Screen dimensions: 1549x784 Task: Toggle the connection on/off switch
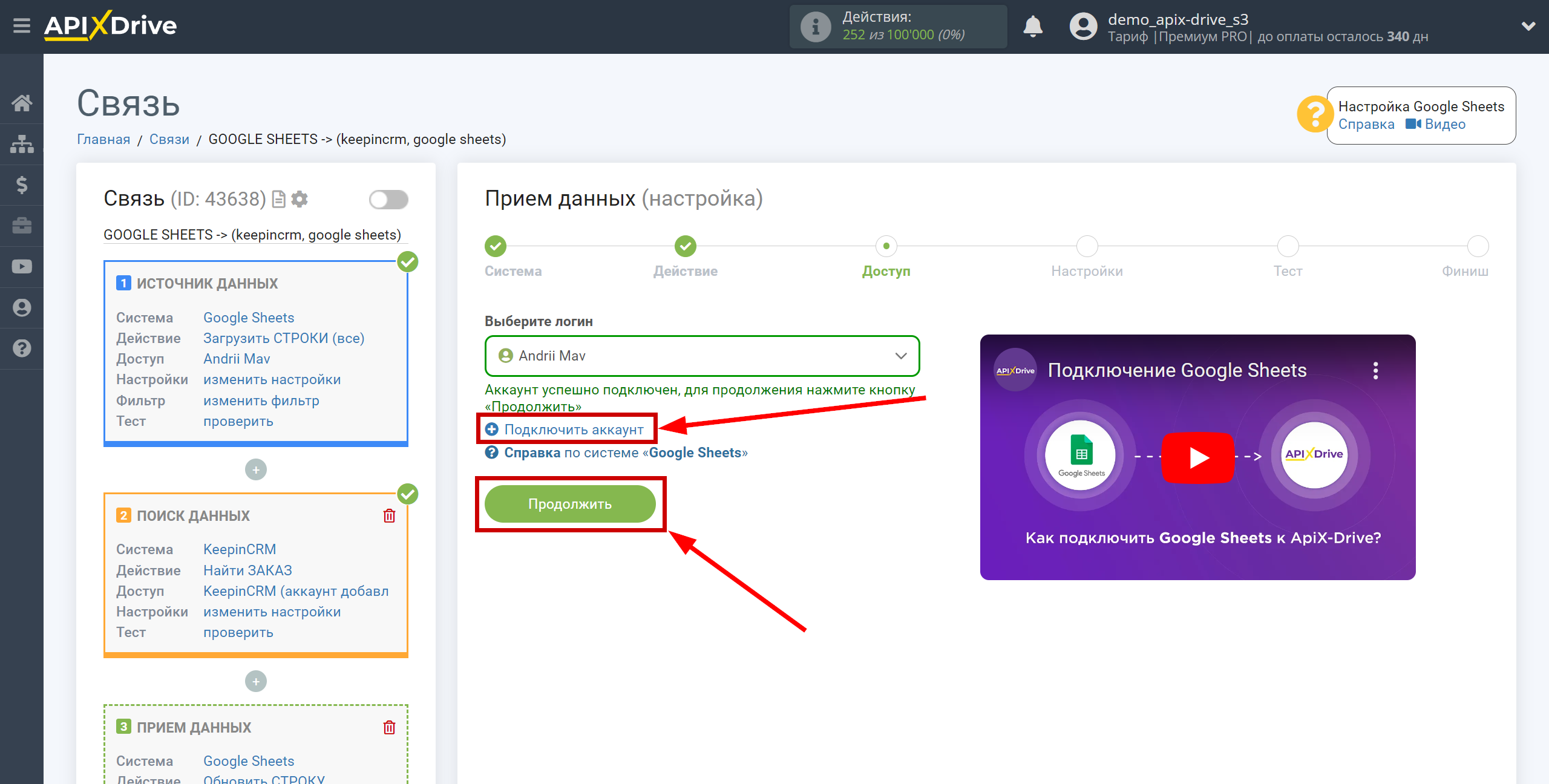[x=388, y=200]
